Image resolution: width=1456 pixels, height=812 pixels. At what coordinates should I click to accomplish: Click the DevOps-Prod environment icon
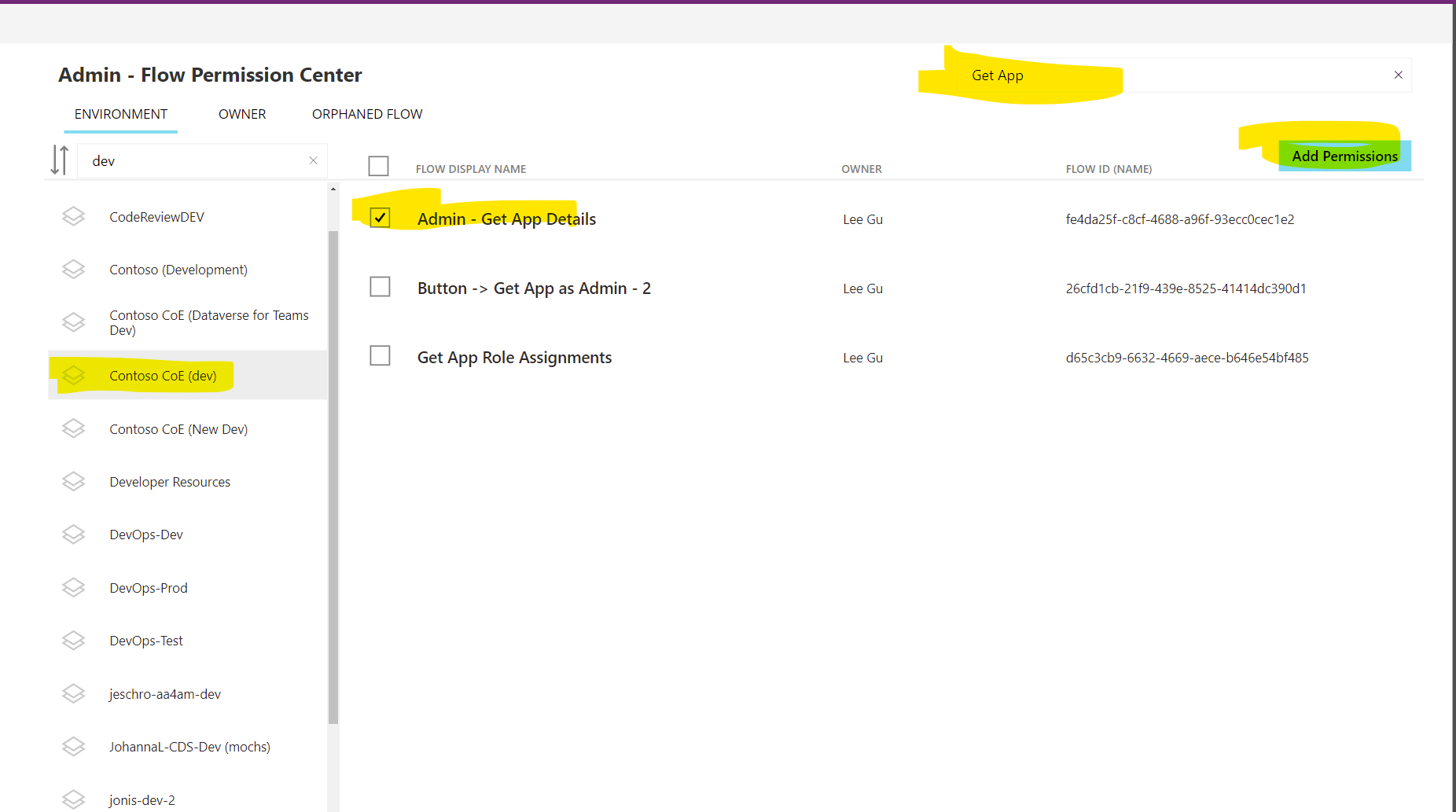pyautogui.click(x=73, y=587)
